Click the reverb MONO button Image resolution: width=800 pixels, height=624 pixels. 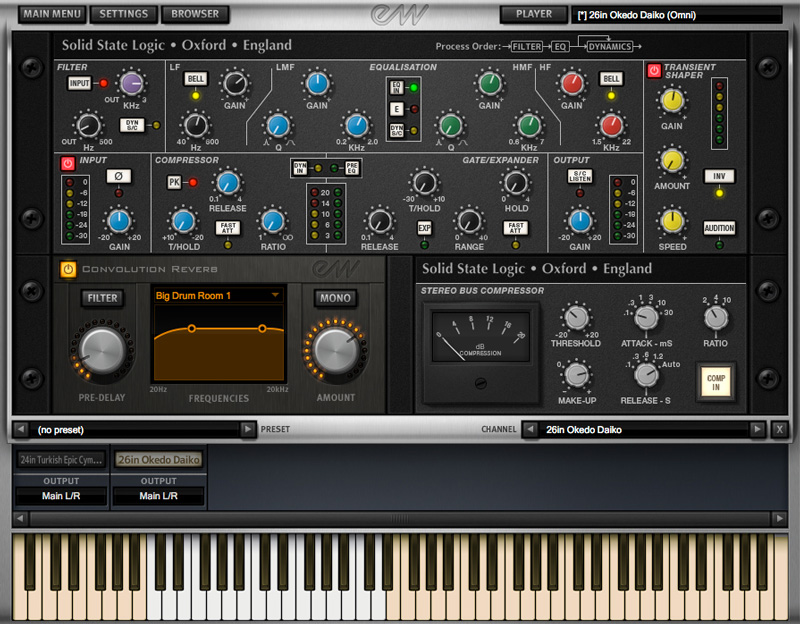(x=335, y=298)
